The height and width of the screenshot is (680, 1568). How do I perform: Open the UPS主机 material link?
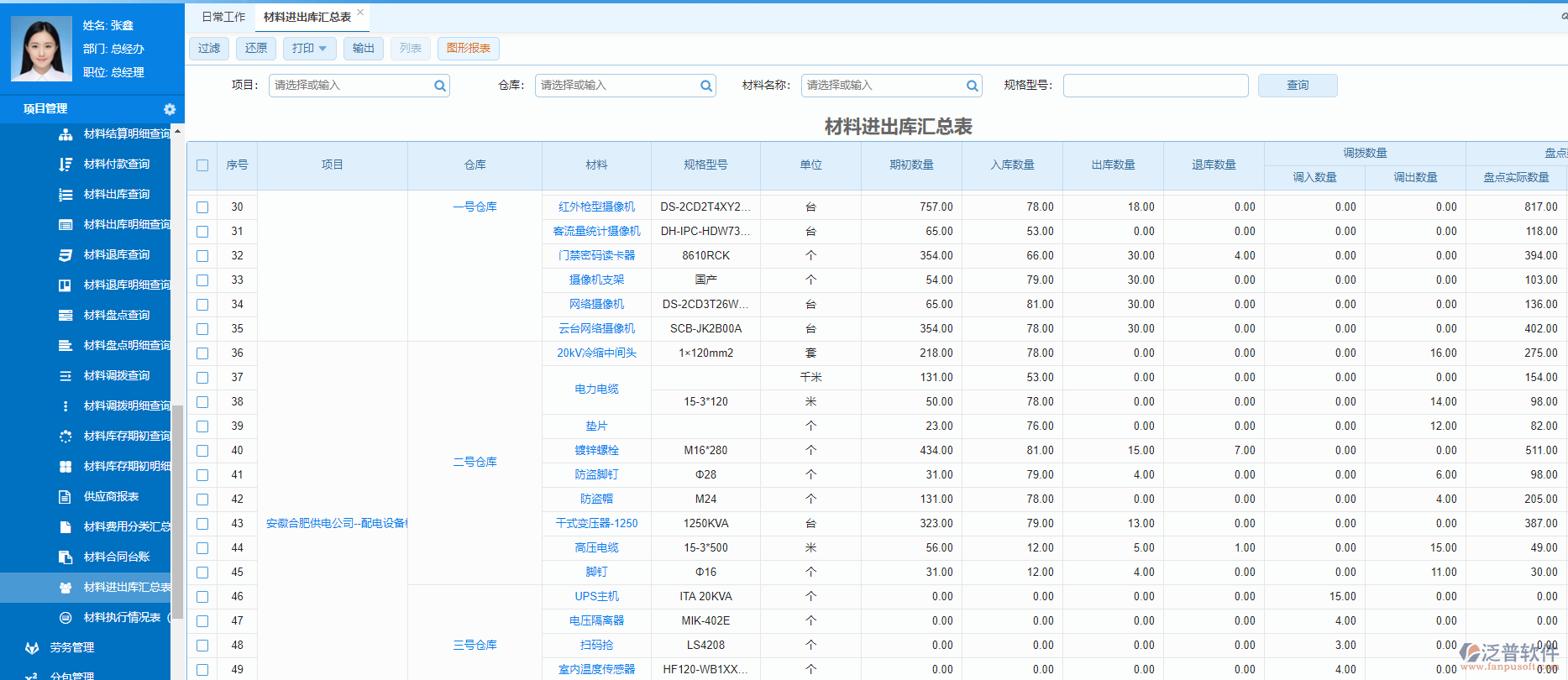(x=596, y=597)
